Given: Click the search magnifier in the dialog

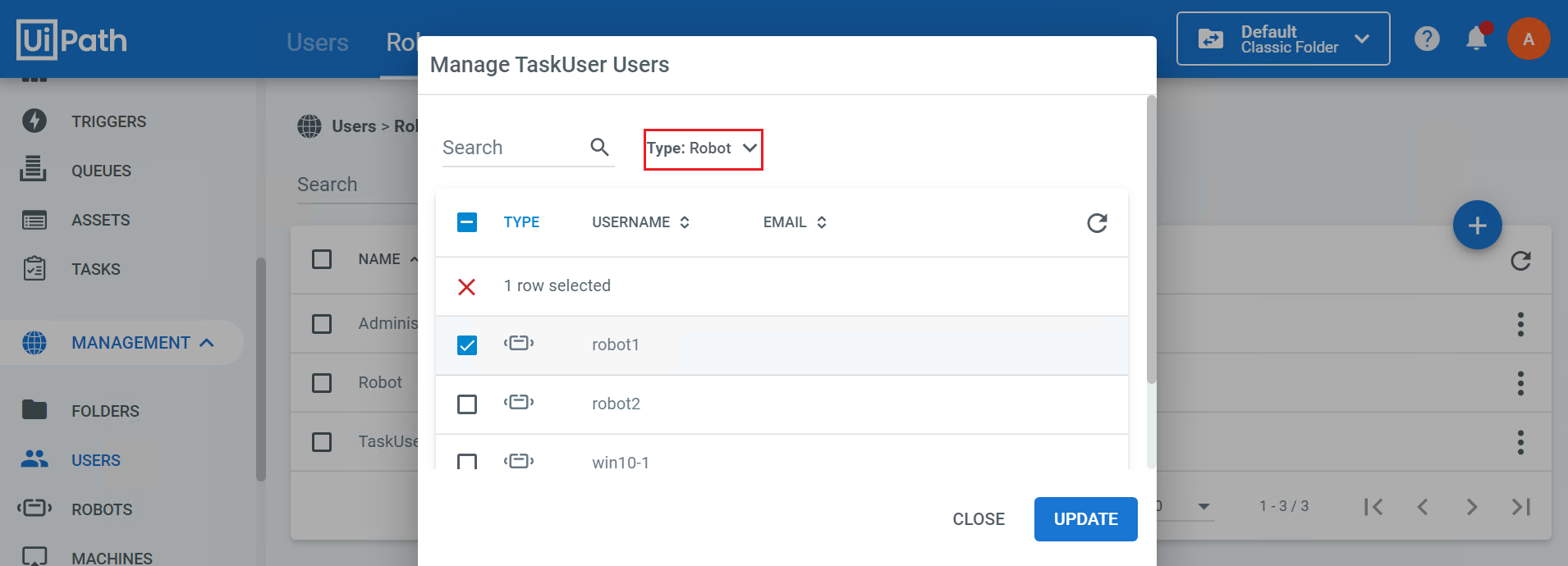Looking at the screenshot, I should (x=600, y=147).
